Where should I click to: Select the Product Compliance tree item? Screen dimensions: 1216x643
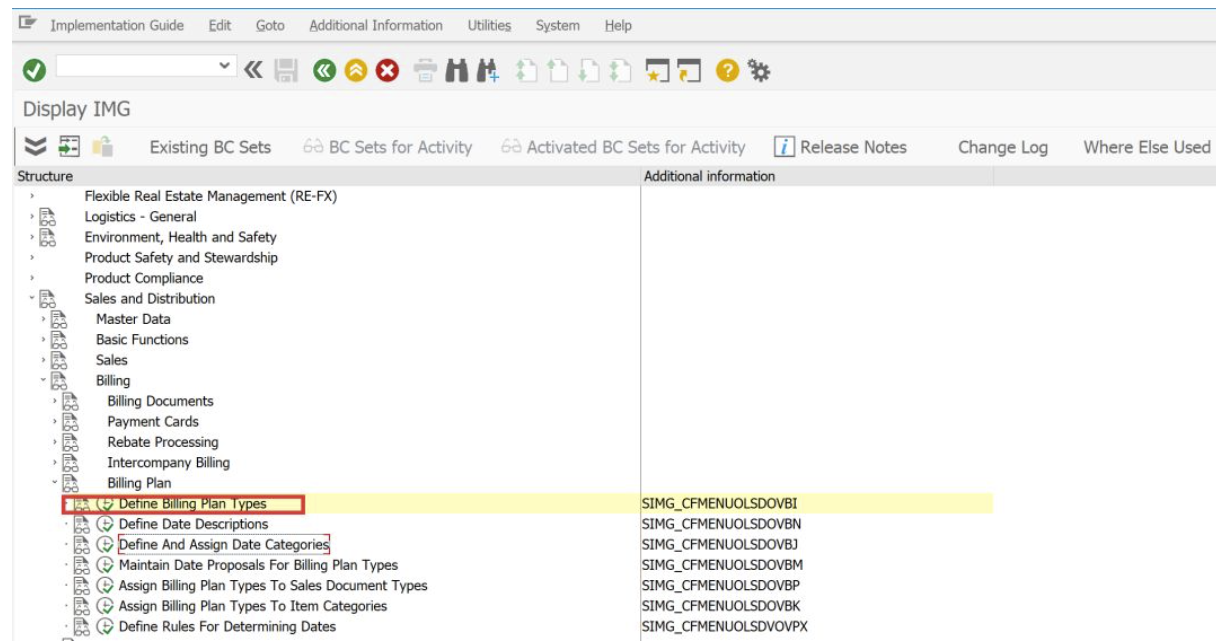point(144,279)
